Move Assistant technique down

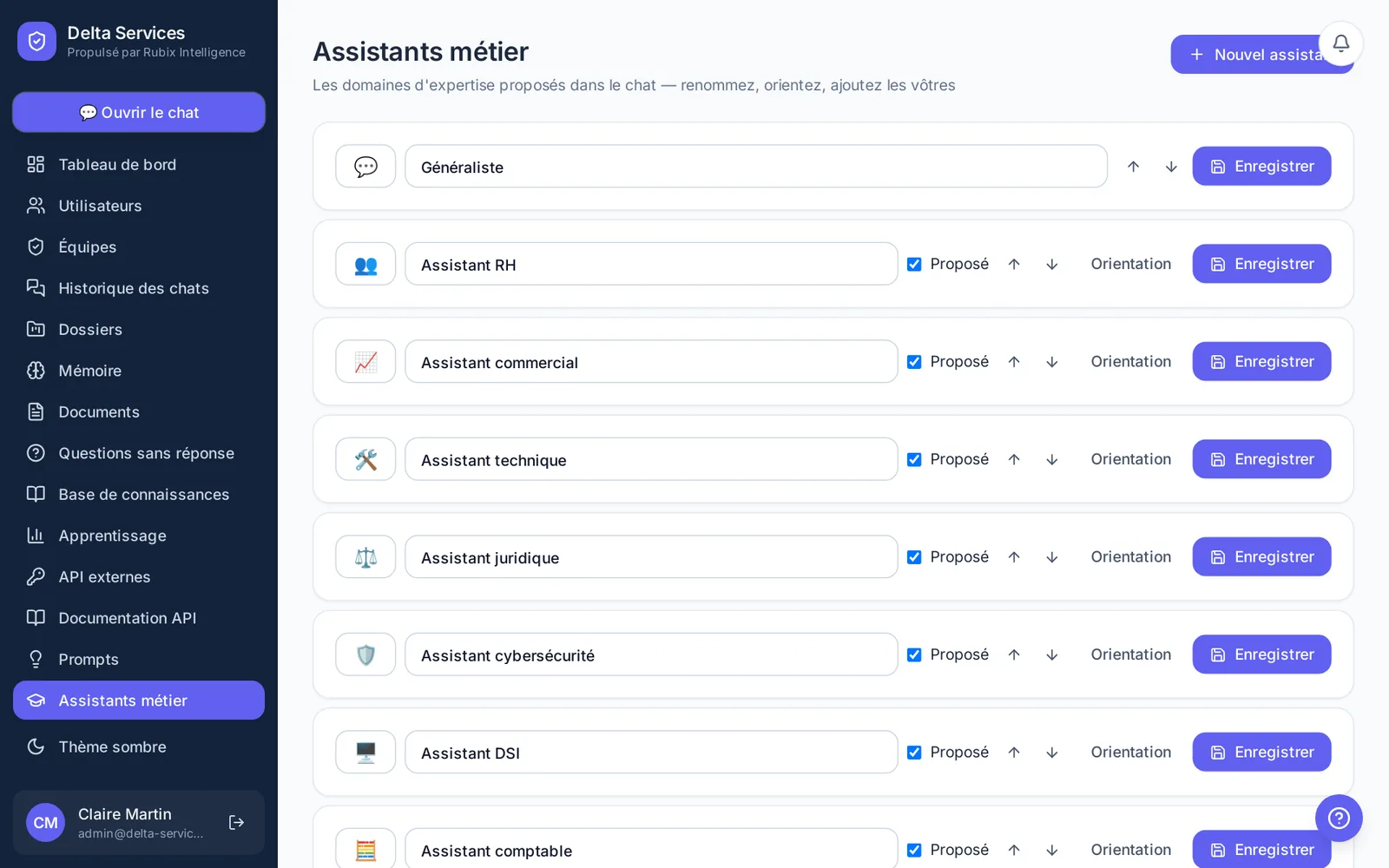[x=1052, y=459]
